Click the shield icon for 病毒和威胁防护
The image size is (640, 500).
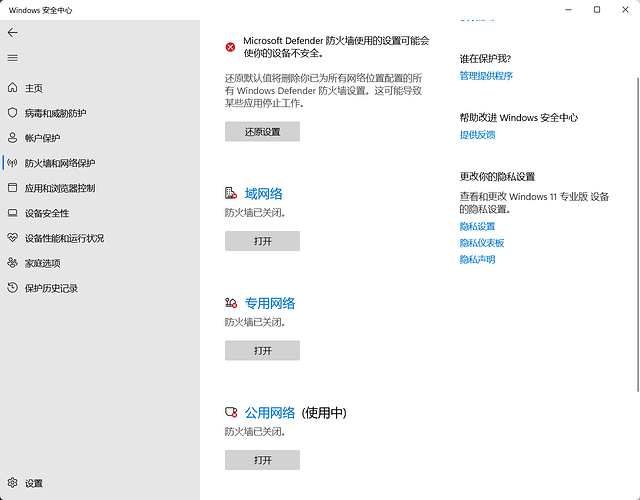[x=13, y=113]
